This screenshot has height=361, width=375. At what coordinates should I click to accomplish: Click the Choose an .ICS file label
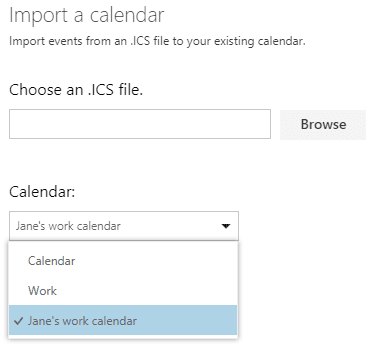coord(76,90)
